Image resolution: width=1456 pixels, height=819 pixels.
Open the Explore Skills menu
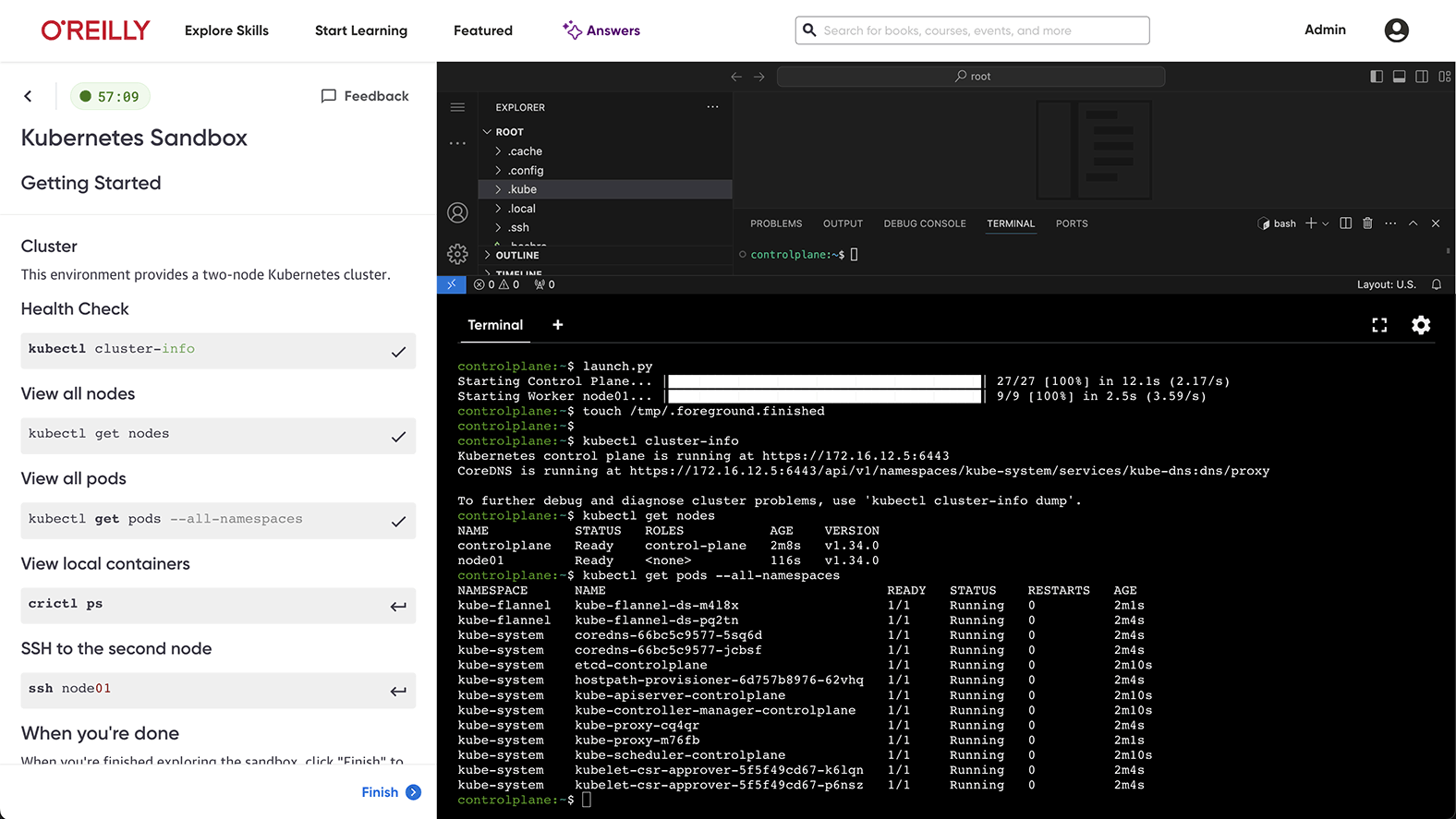tap(226, 30)
